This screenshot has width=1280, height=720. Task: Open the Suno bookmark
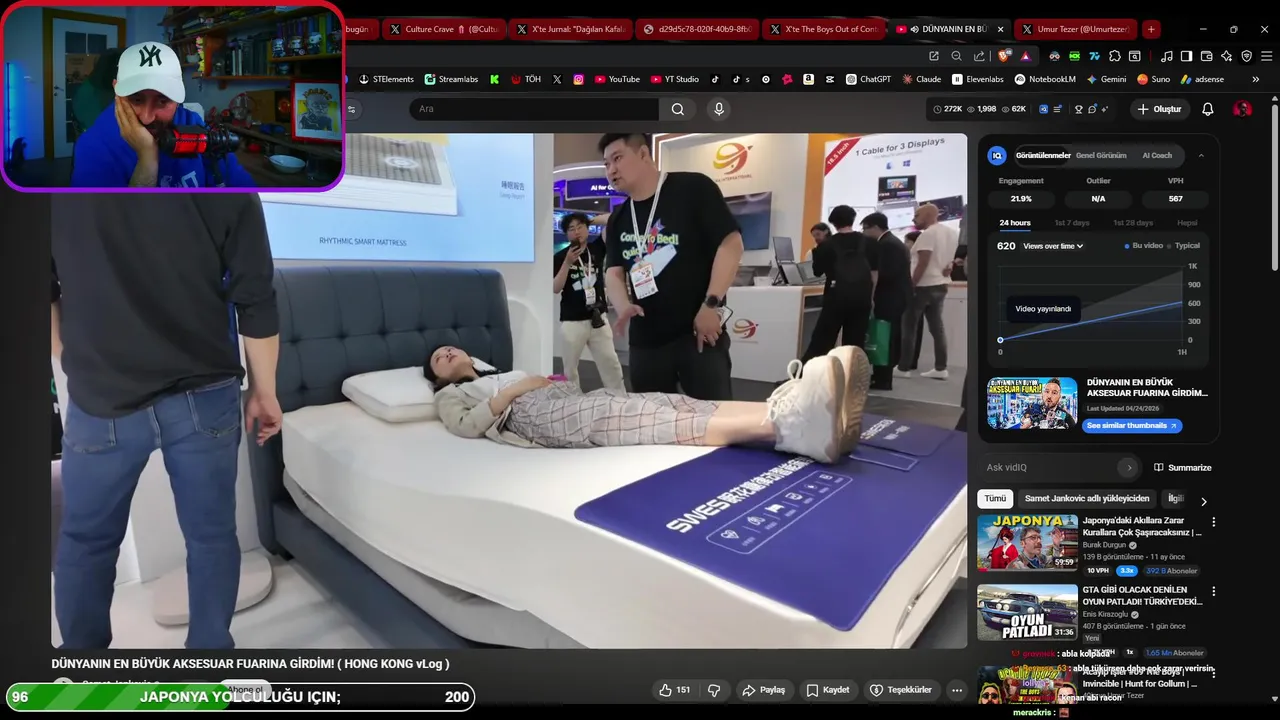[x=1153, y=79]
